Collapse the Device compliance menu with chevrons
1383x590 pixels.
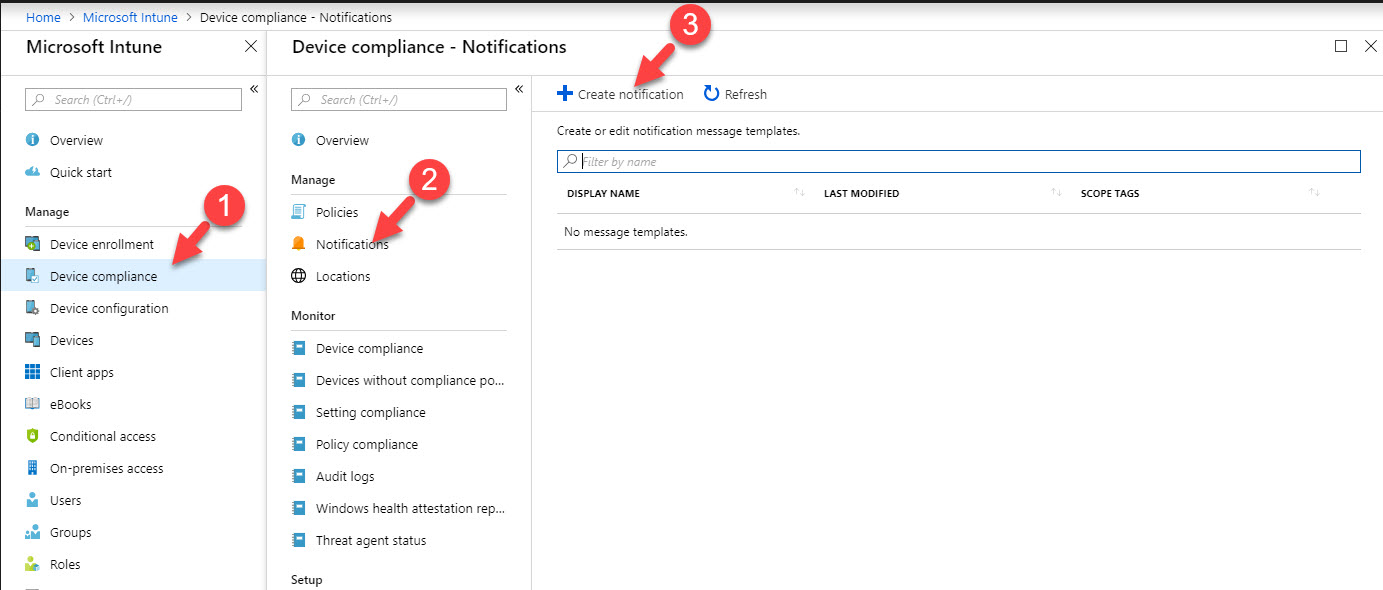tap(519, 89)
